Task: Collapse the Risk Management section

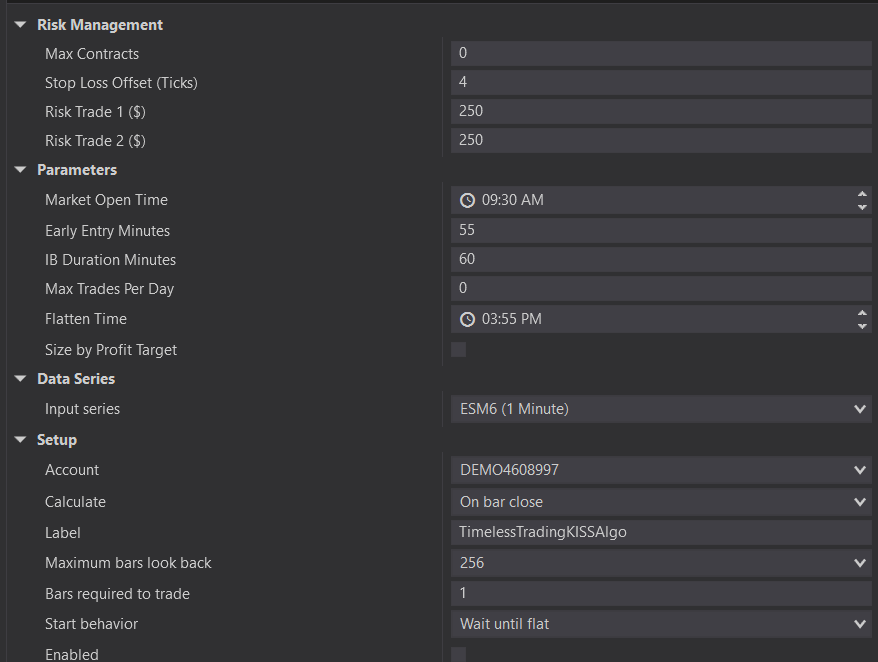Action: [x=20, y=25]
